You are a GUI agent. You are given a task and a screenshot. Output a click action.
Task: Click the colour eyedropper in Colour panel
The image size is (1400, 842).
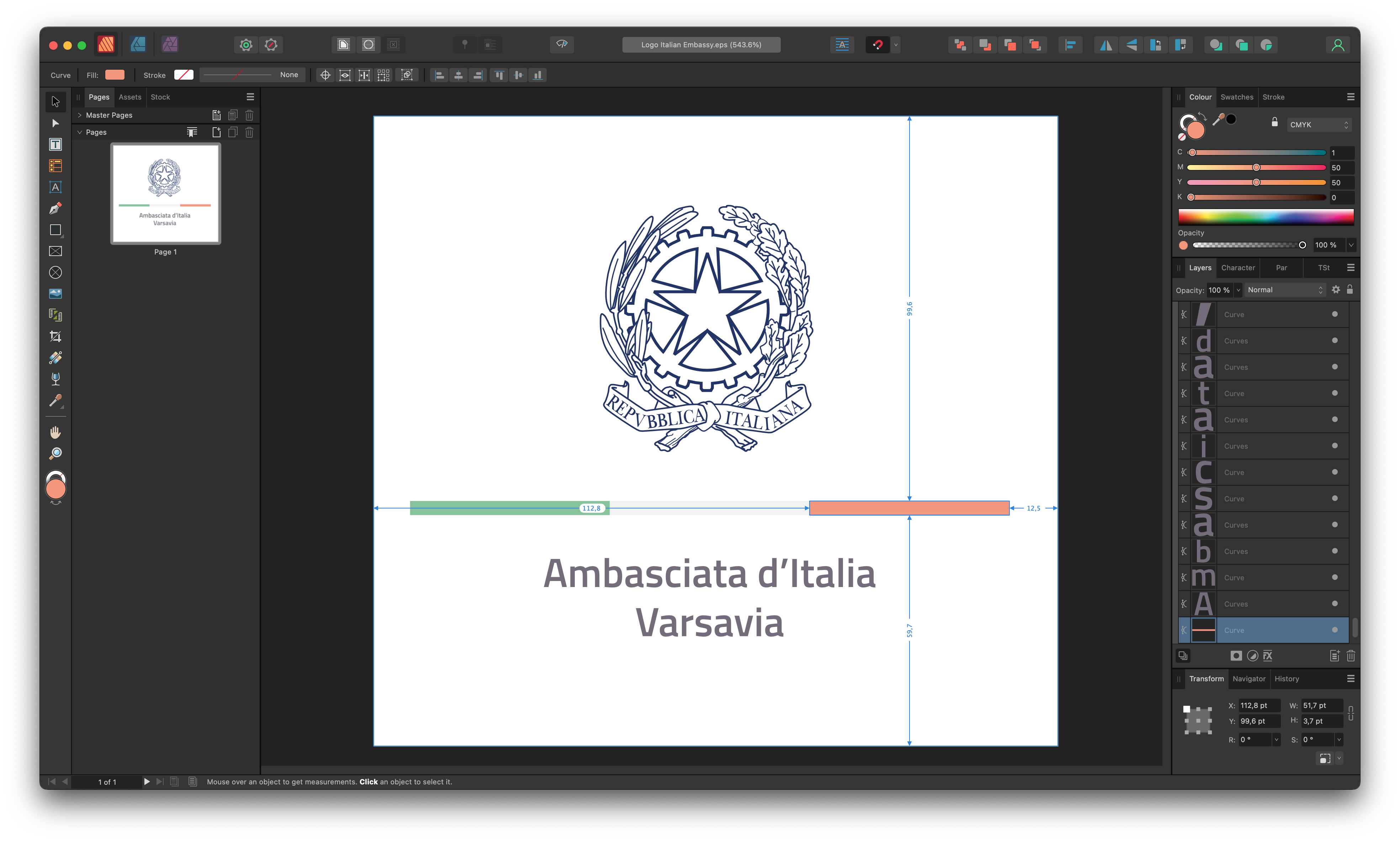1218,119
